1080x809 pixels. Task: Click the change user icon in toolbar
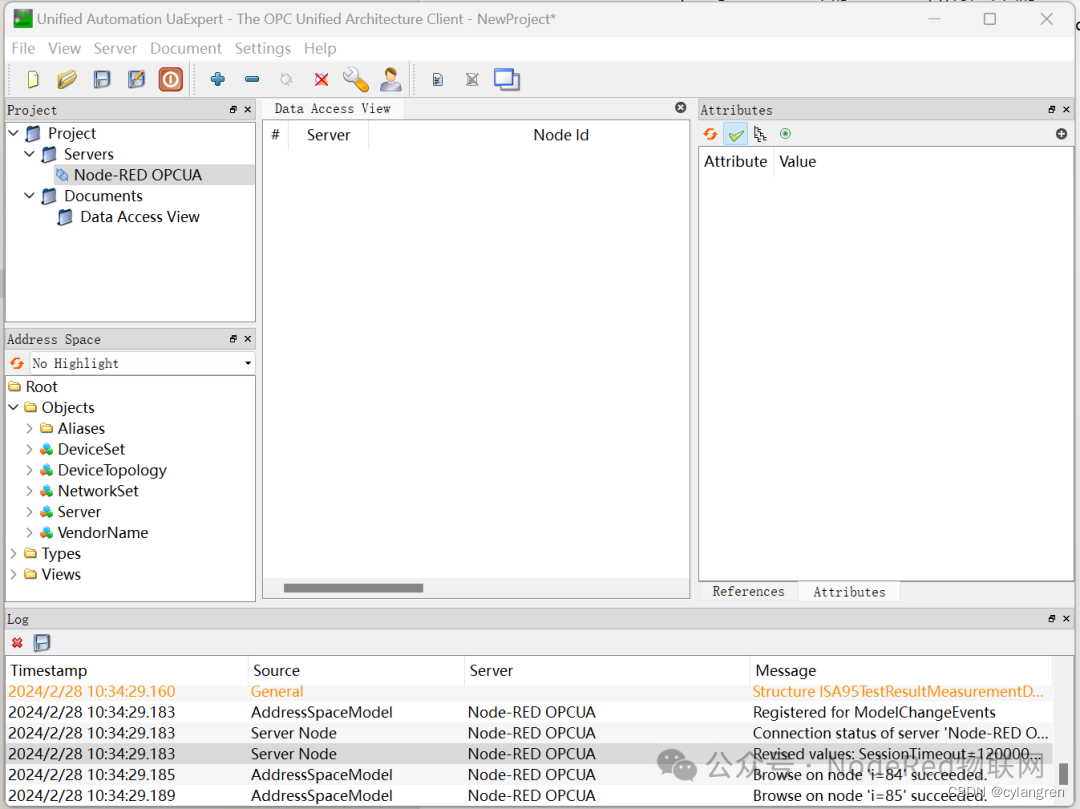click(x=391, y=79)
